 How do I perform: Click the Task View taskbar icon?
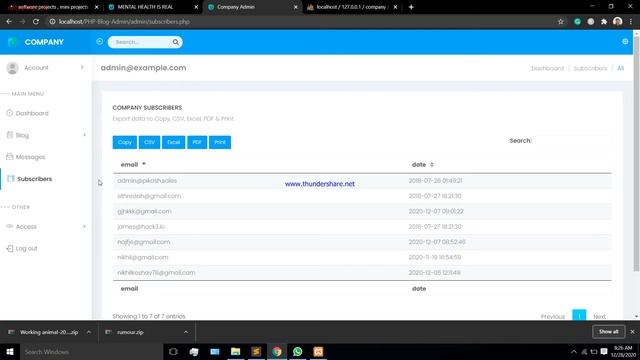point(173,352)
